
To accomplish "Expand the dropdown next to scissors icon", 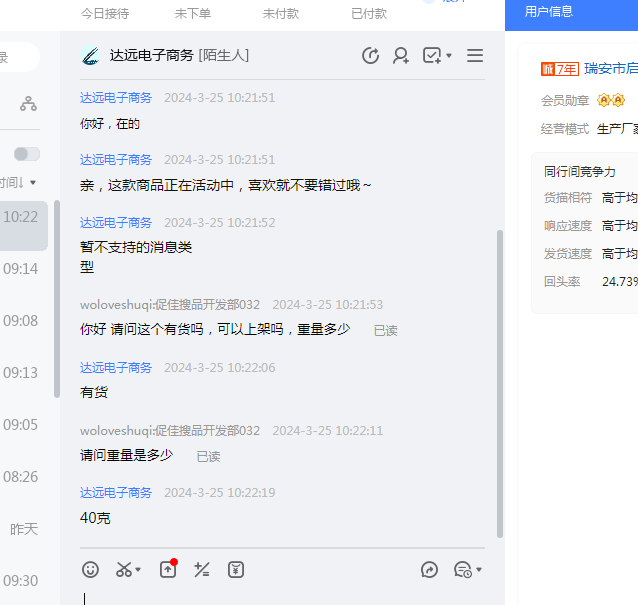I will [x=139, y=570].
